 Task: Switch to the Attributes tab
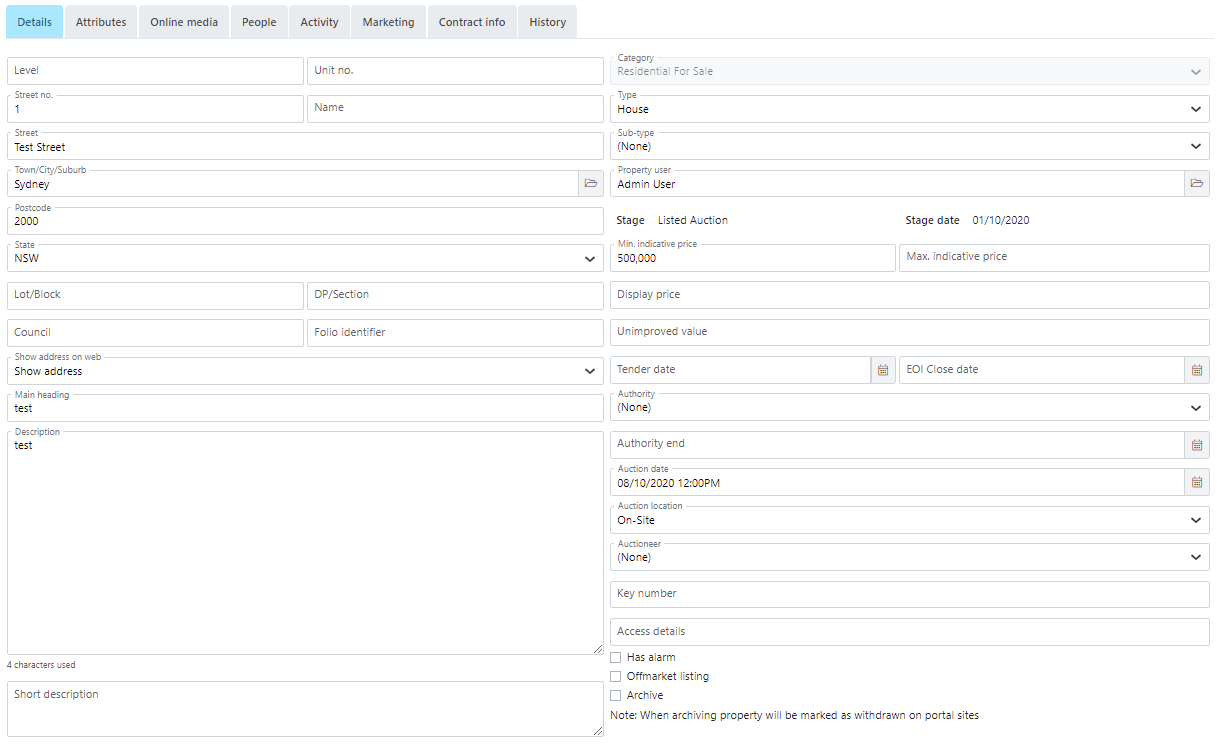pyautogui.click(x=101, y=22)
